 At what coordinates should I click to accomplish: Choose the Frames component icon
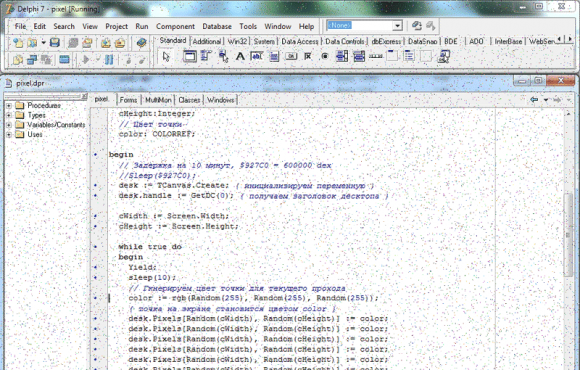(x=190, y=57)
